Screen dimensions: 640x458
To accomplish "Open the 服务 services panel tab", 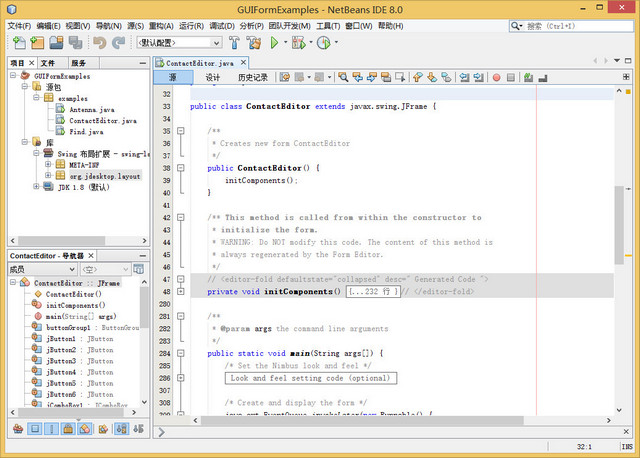I will tap(78, 62).
